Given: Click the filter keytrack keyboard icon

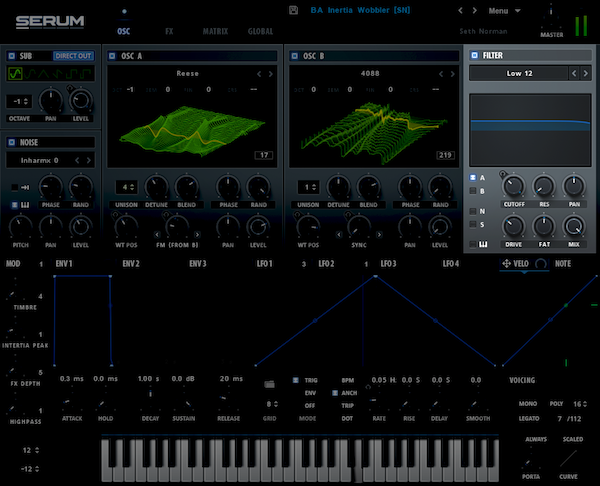Looking at the screenshot, I should pyautogui.click(x=483, y=244).
